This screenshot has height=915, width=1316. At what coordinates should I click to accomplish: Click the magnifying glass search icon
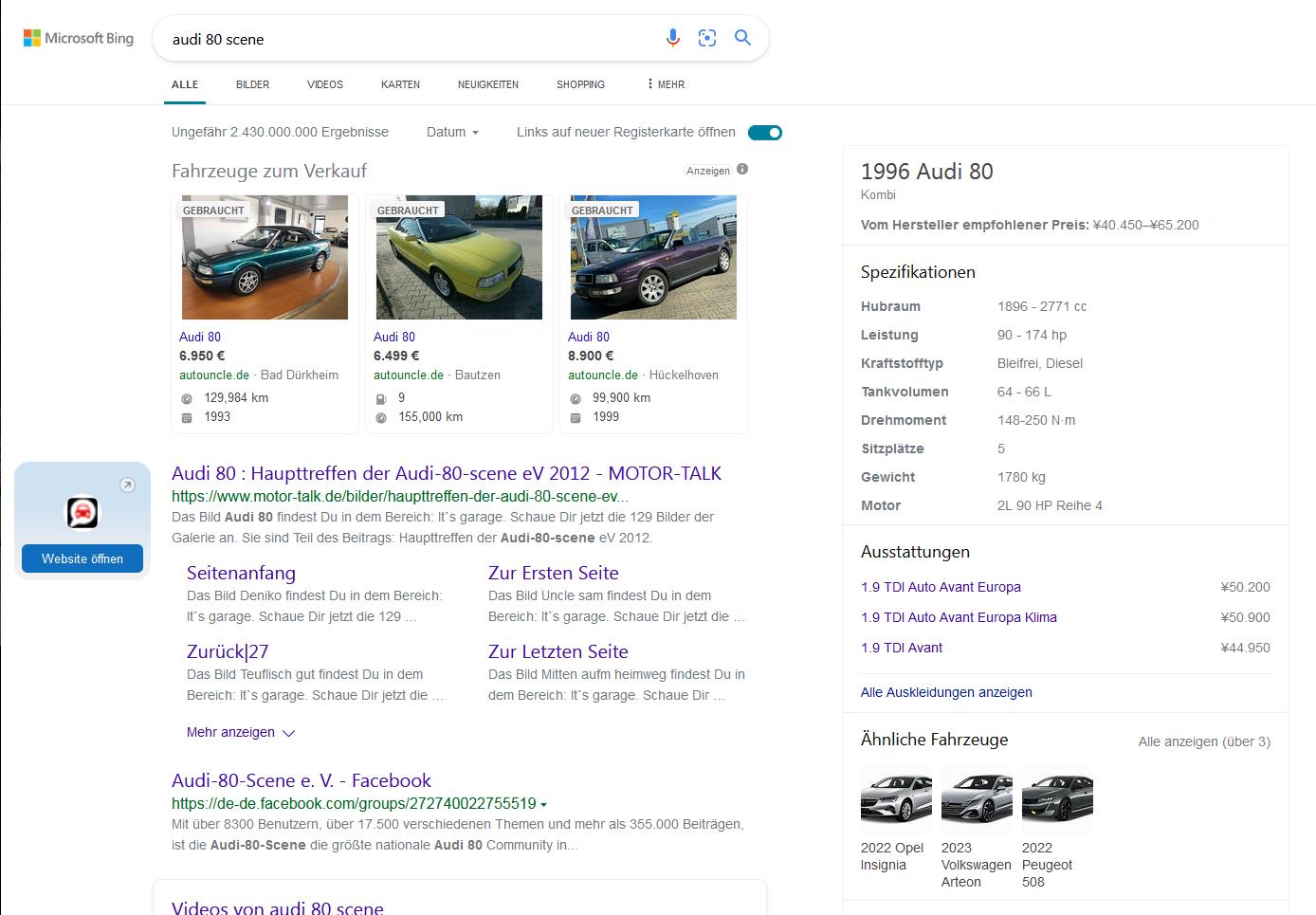click(x=743, y=38)
